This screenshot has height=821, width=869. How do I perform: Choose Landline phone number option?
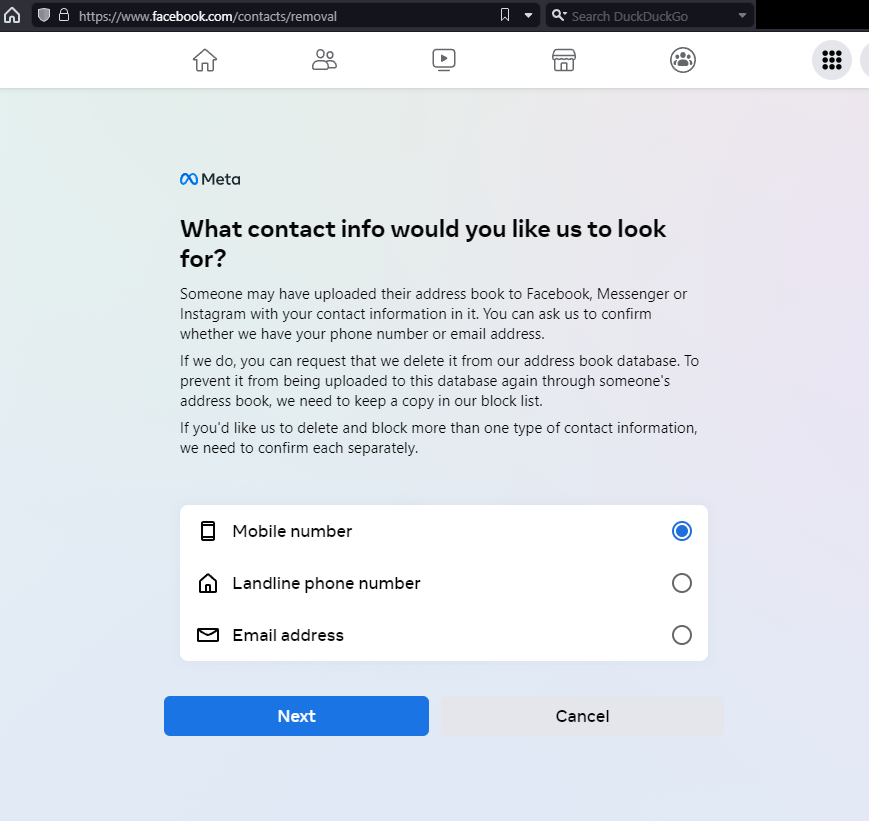[682, 583]
